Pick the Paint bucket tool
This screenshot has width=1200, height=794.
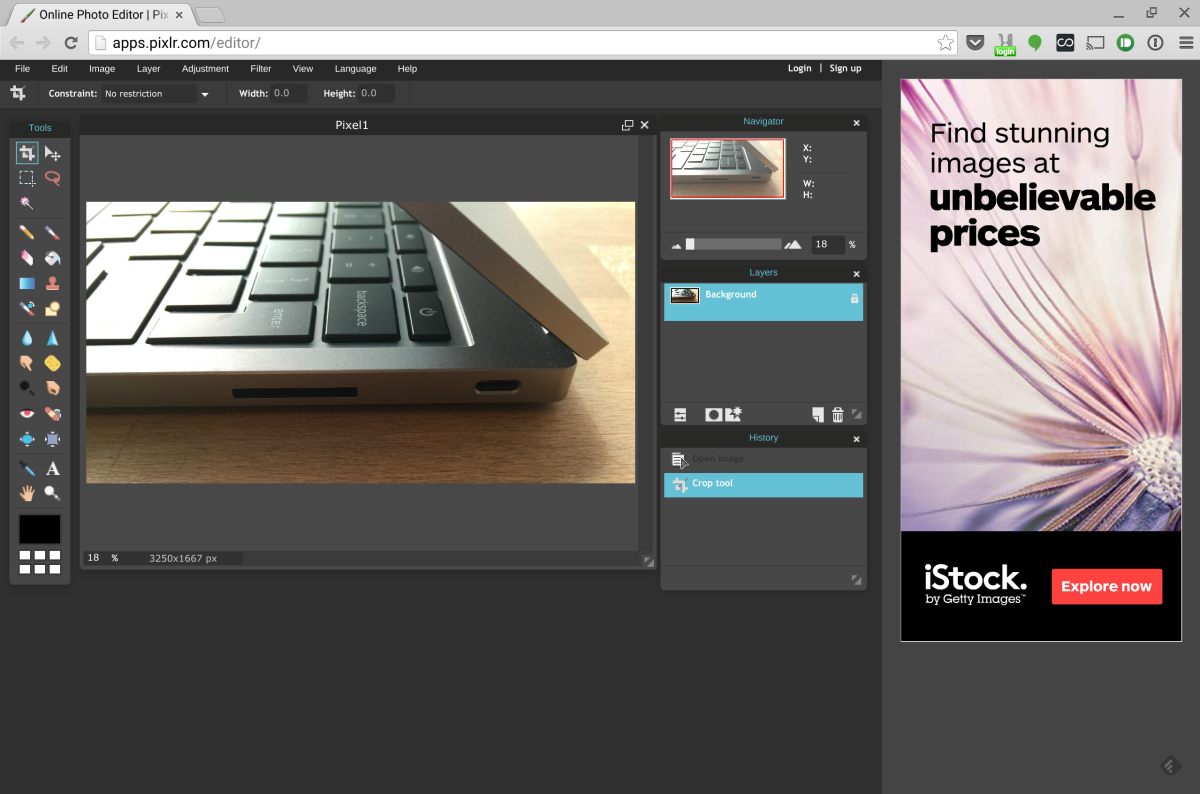click(52, 257)
